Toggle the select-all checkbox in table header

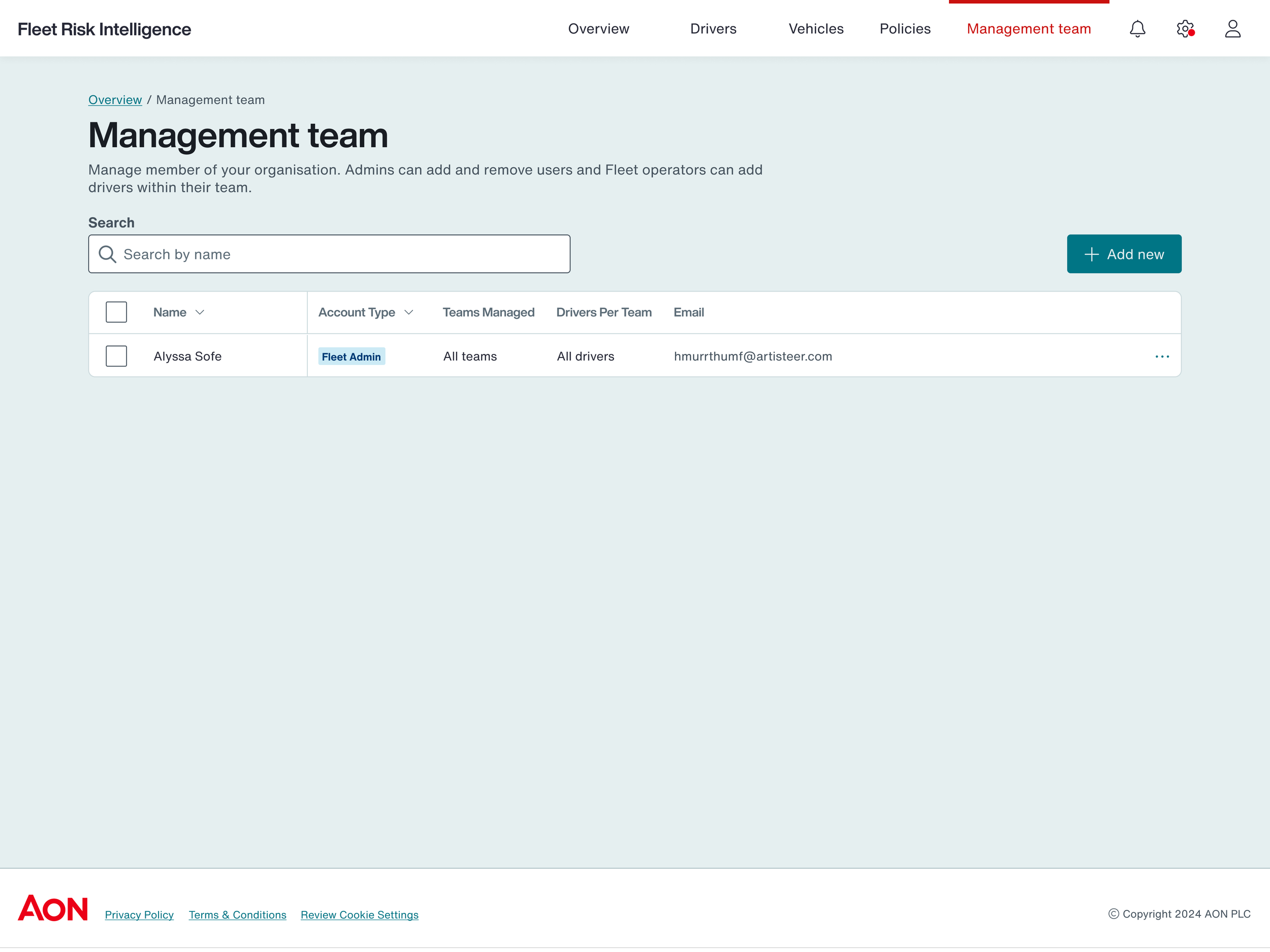(116, 312)
